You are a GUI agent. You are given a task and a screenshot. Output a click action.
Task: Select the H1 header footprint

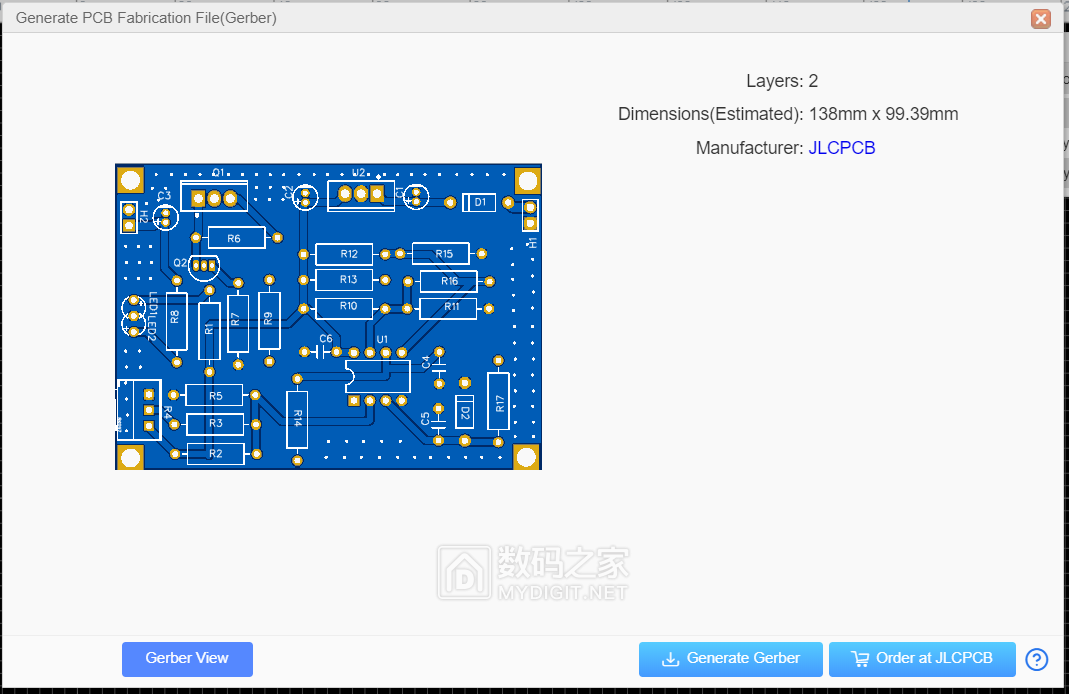coord(530,213)
